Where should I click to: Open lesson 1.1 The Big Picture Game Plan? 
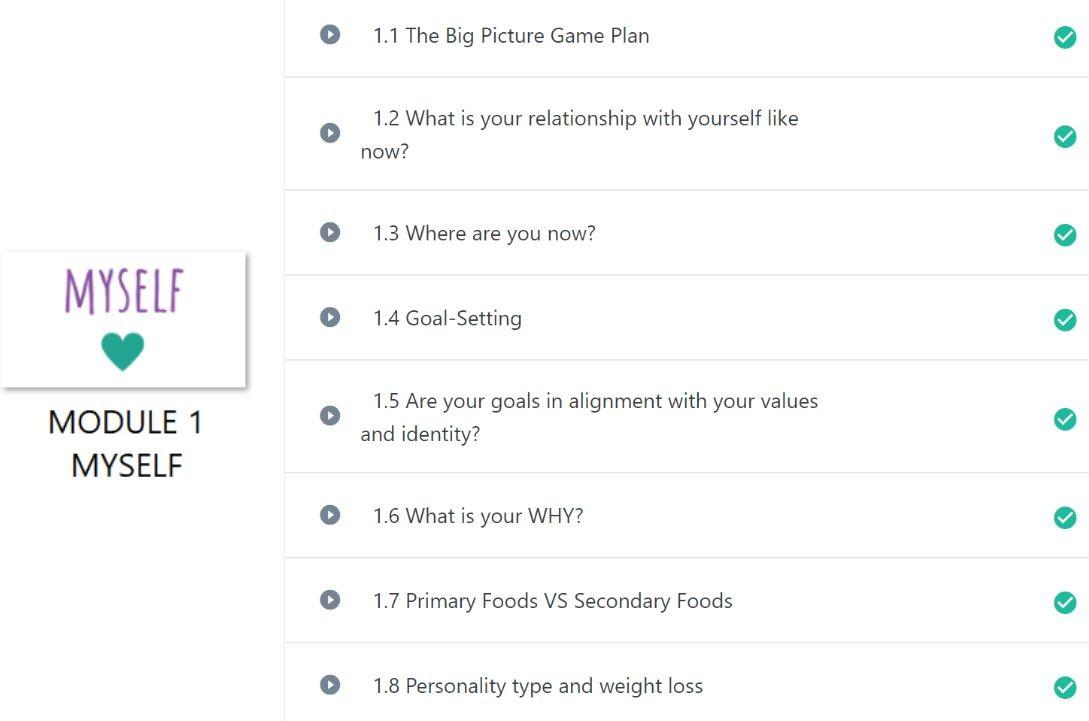511,36
